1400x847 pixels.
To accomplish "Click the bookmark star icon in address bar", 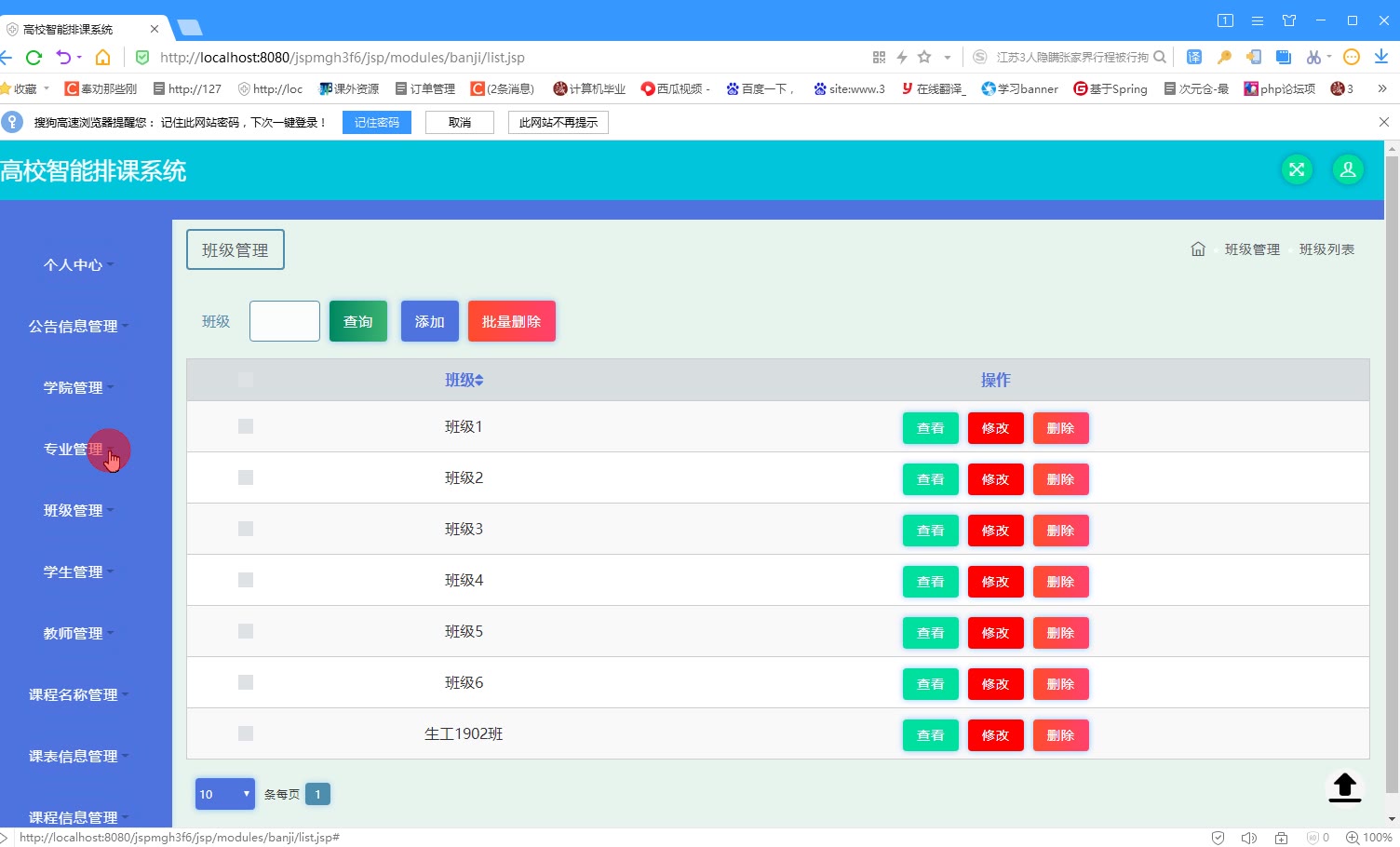I will (x=924, y=57).
